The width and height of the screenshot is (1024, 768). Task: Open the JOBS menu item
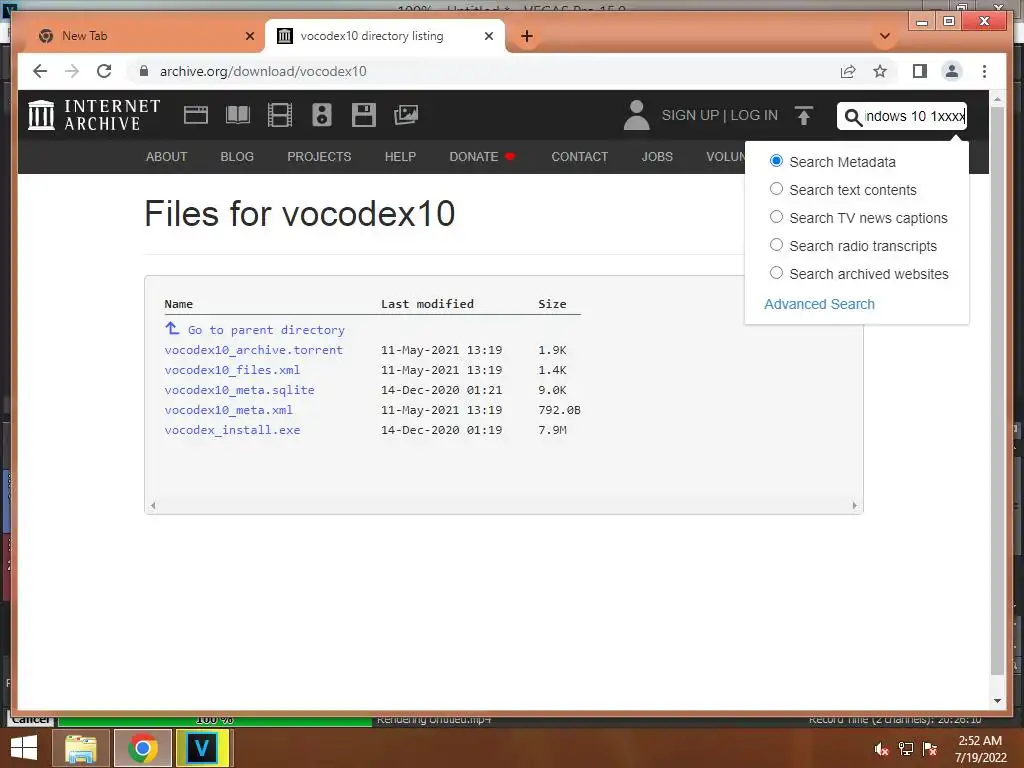[657, 157]
